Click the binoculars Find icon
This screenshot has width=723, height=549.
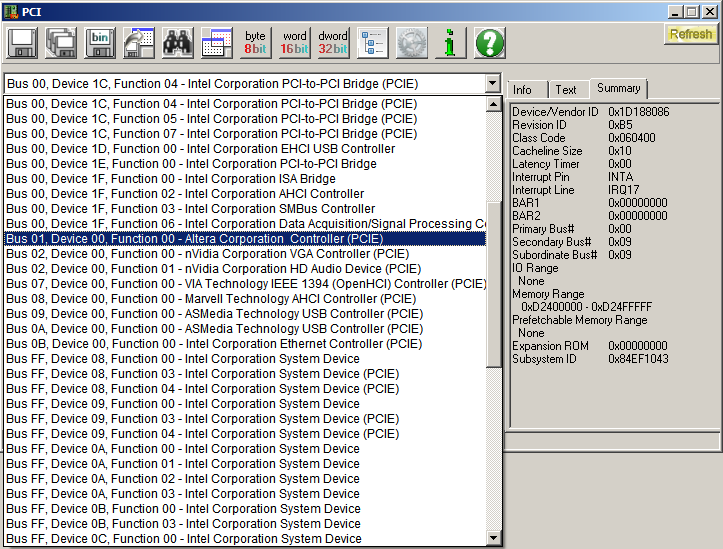point(177,42)
